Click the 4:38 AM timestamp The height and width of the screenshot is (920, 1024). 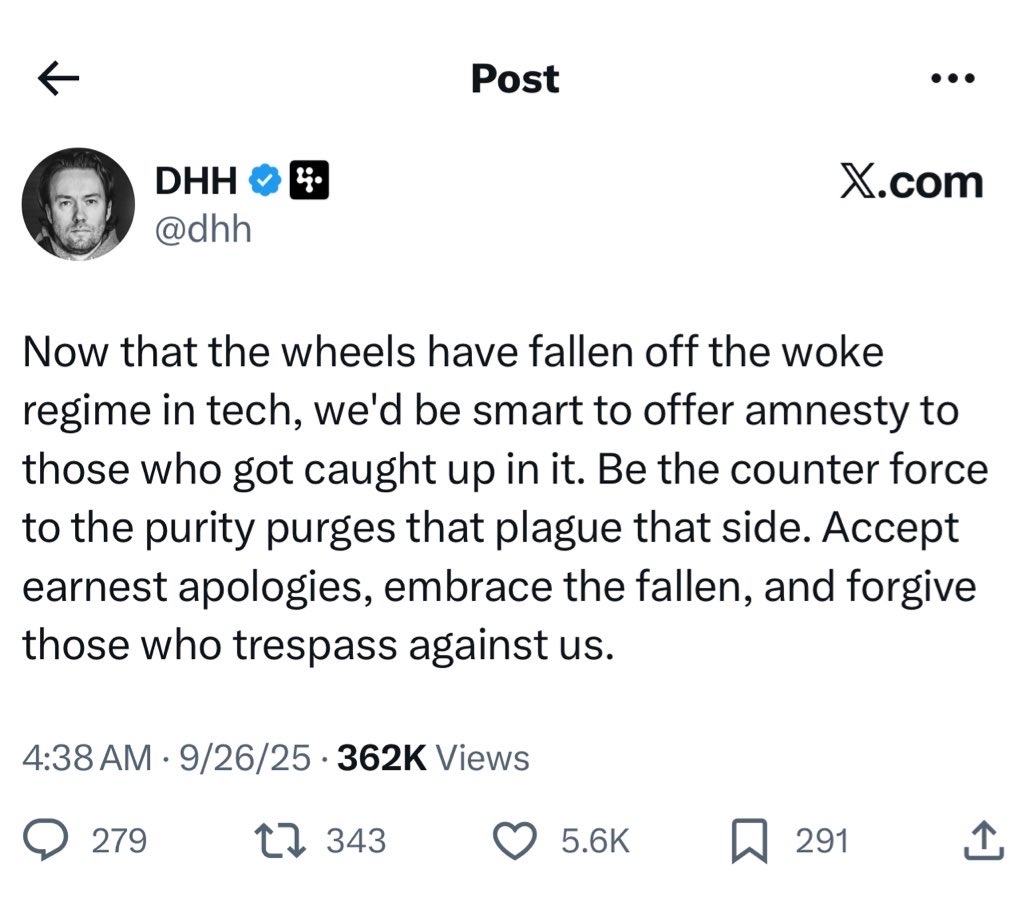click(86, 759)
